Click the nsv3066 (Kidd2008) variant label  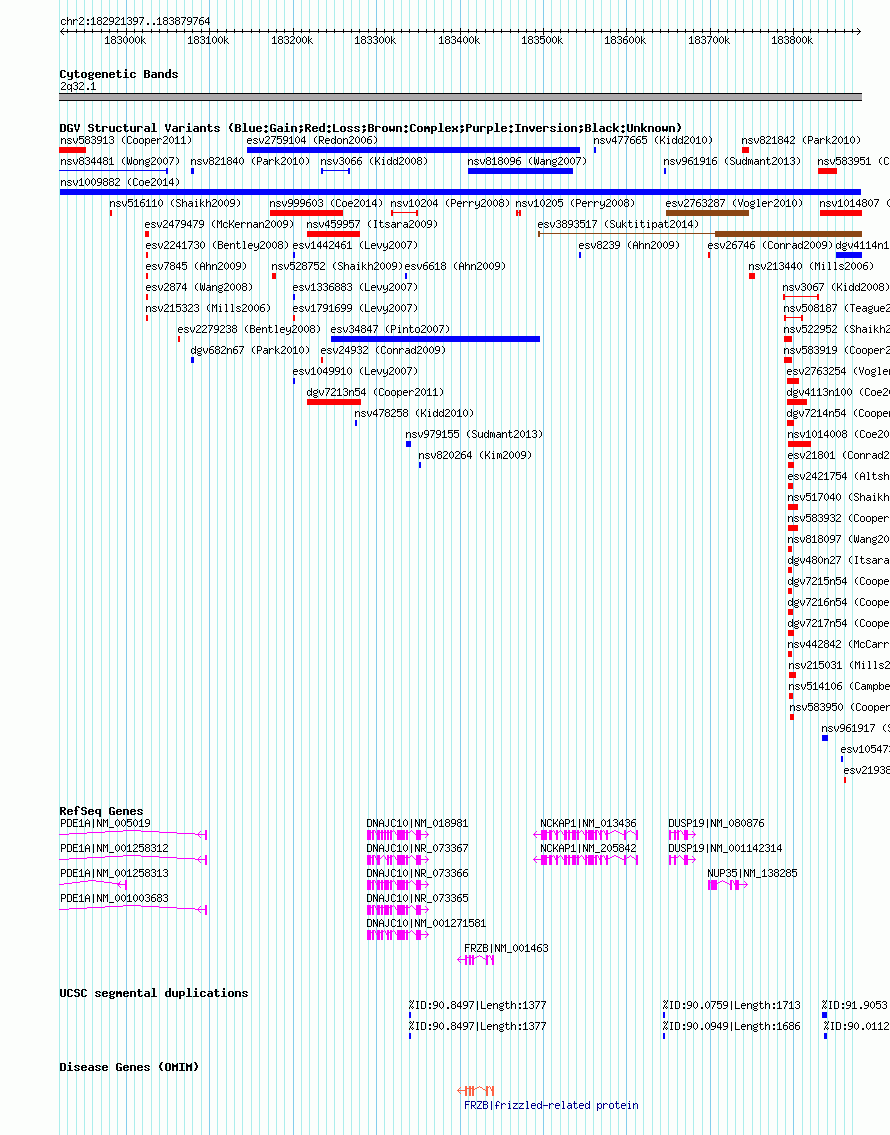[374, 161]
